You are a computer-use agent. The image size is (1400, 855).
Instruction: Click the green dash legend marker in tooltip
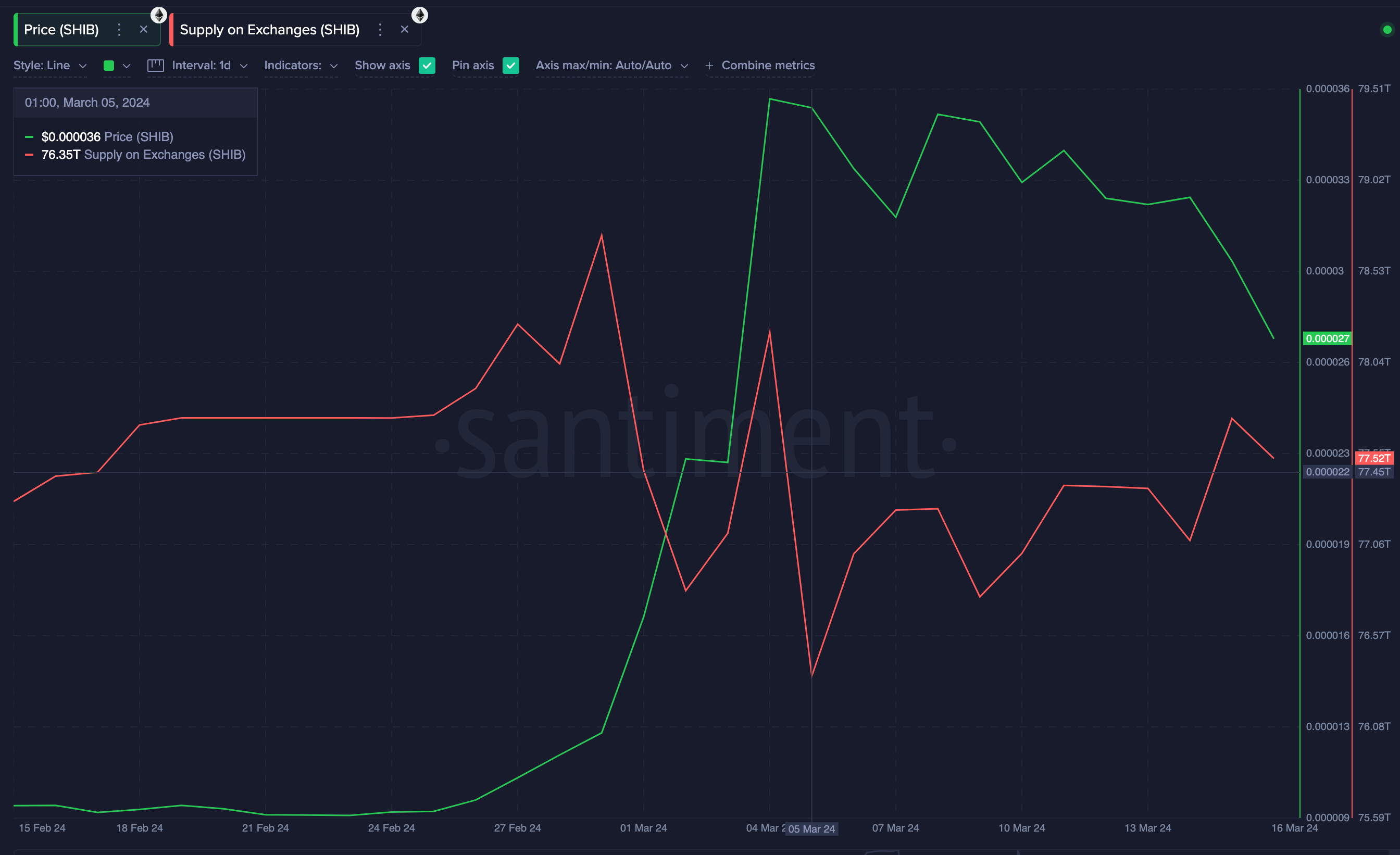click(29, 136)
